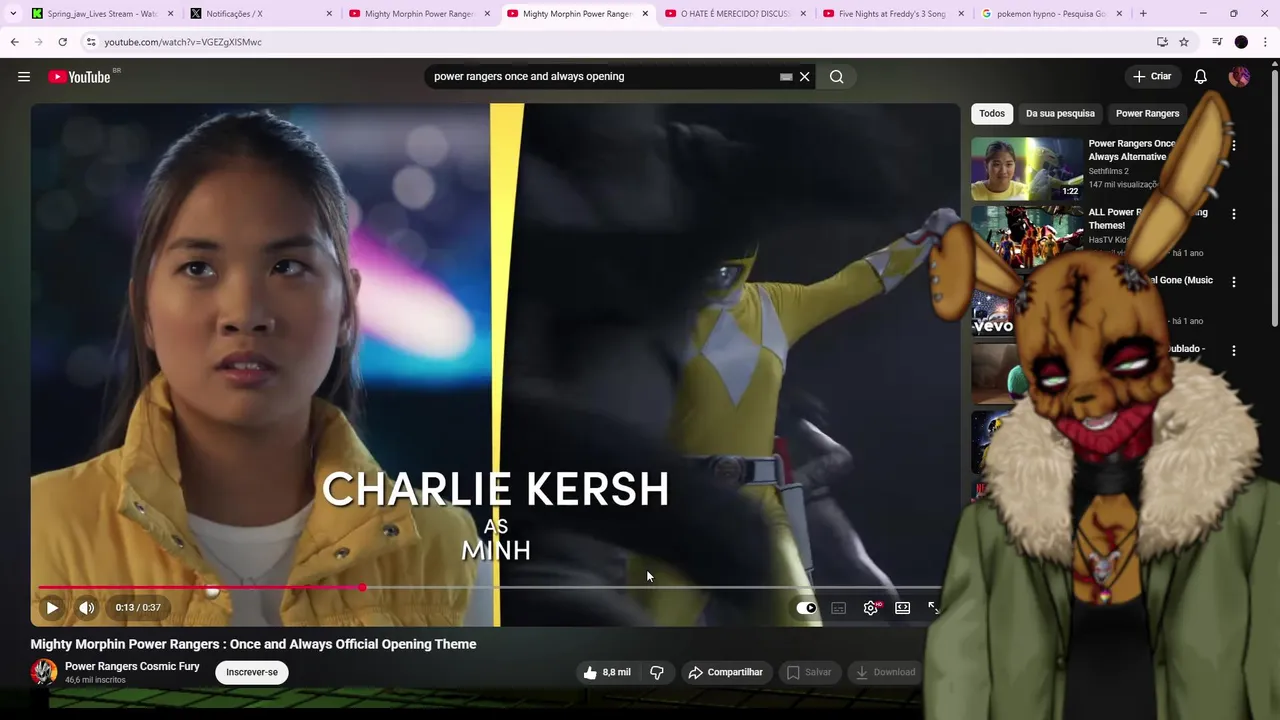Open a new browser tab
This screenshot has height=720, width=1280.
(x=1143, y=14)
